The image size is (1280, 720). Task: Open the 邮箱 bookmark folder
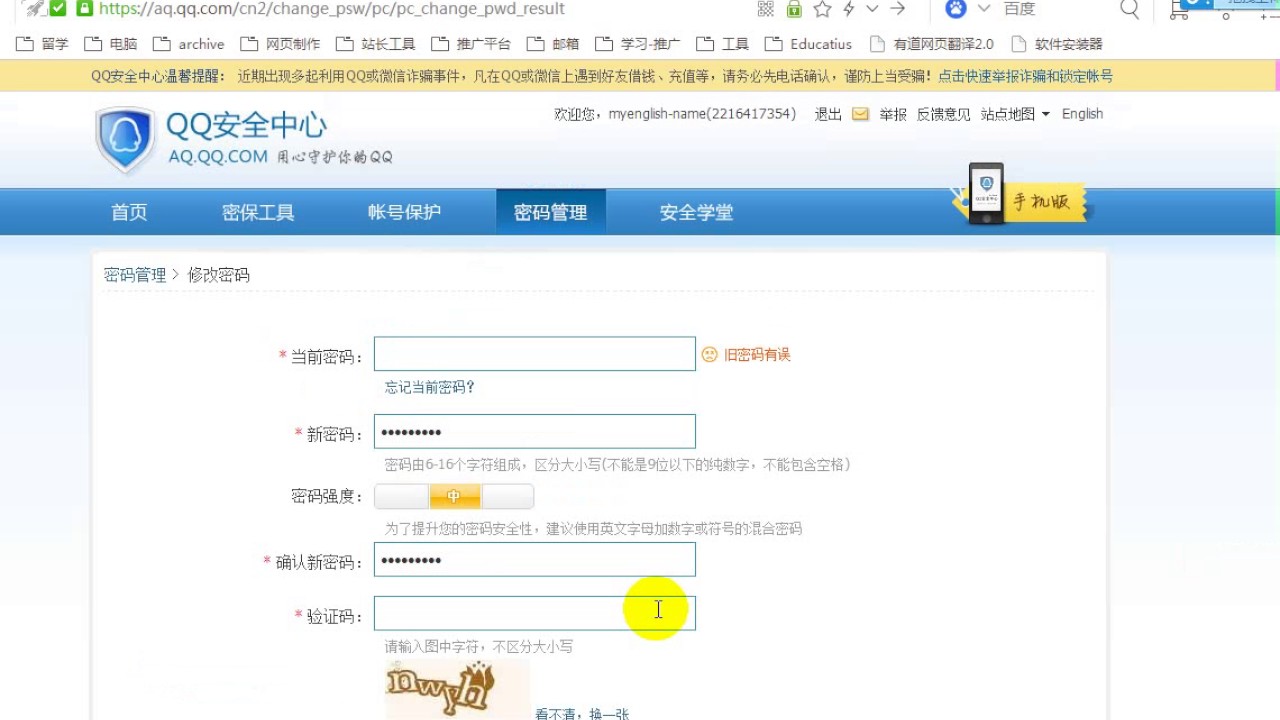552,44
